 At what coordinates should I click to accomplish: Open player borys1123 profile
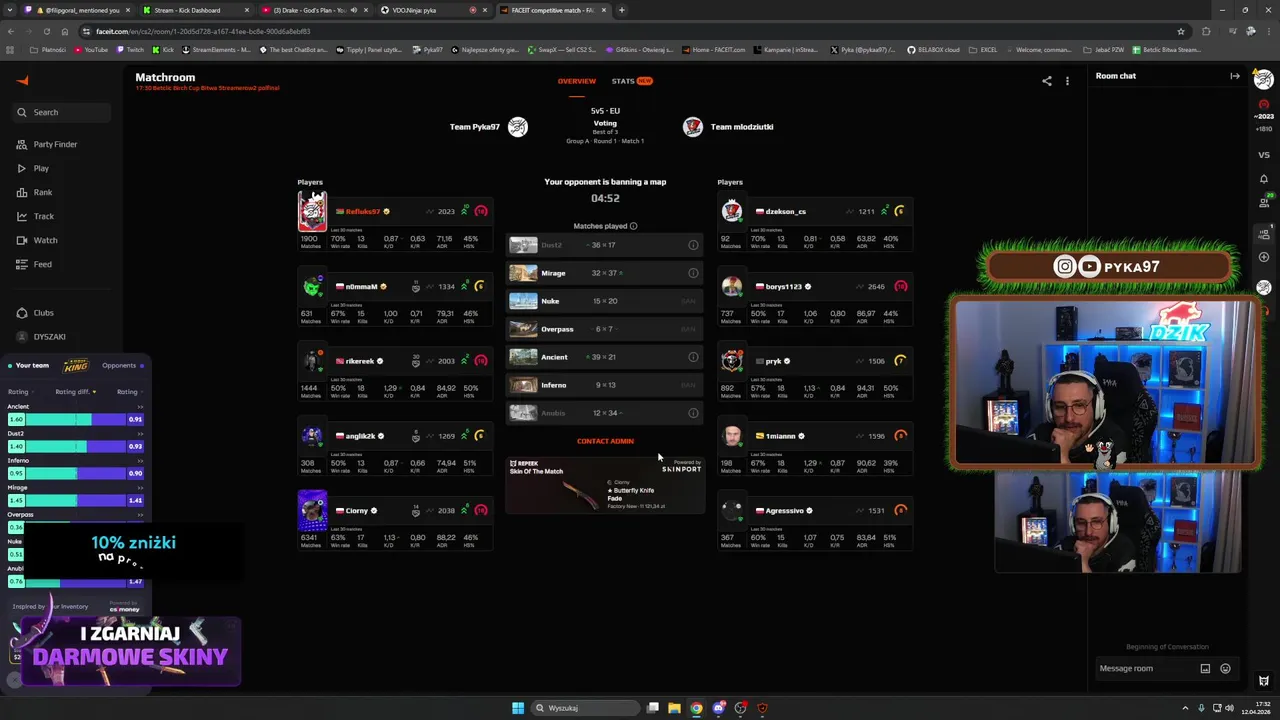[784, 287]
